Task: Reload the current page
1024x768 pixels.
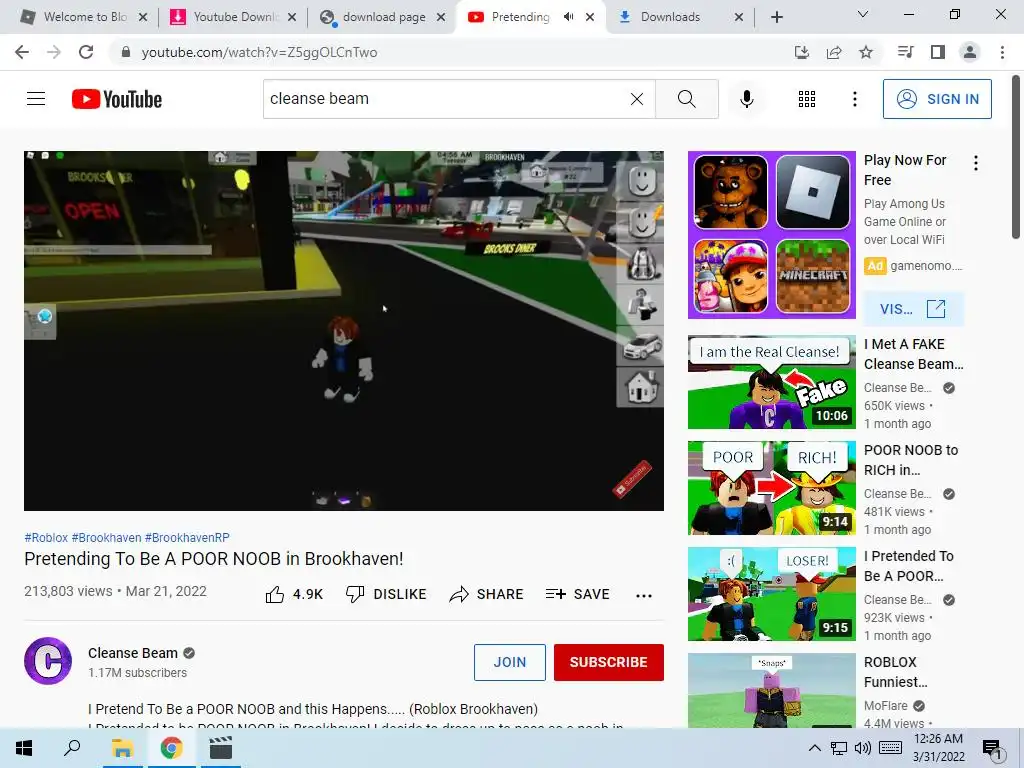Action: coord(86,52)
